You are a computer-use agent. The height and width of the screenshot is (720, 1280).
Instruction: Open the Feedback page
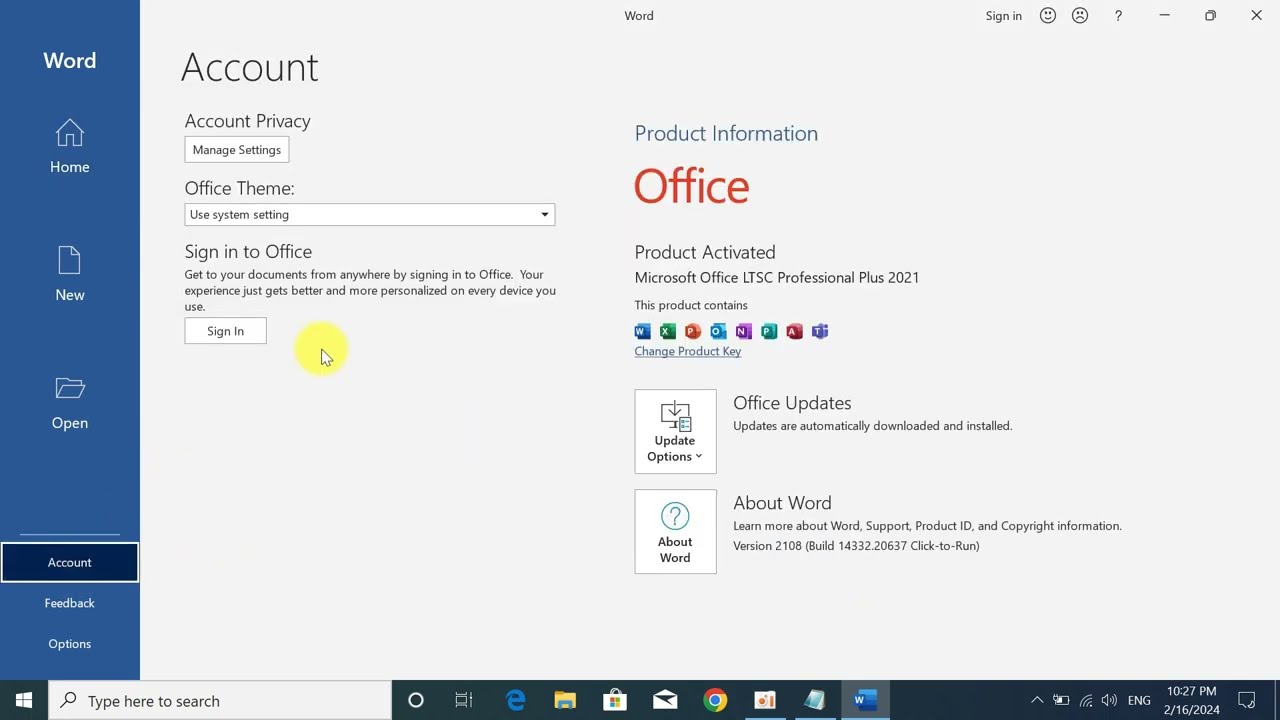pyautogui.click(x=69, y=603)
